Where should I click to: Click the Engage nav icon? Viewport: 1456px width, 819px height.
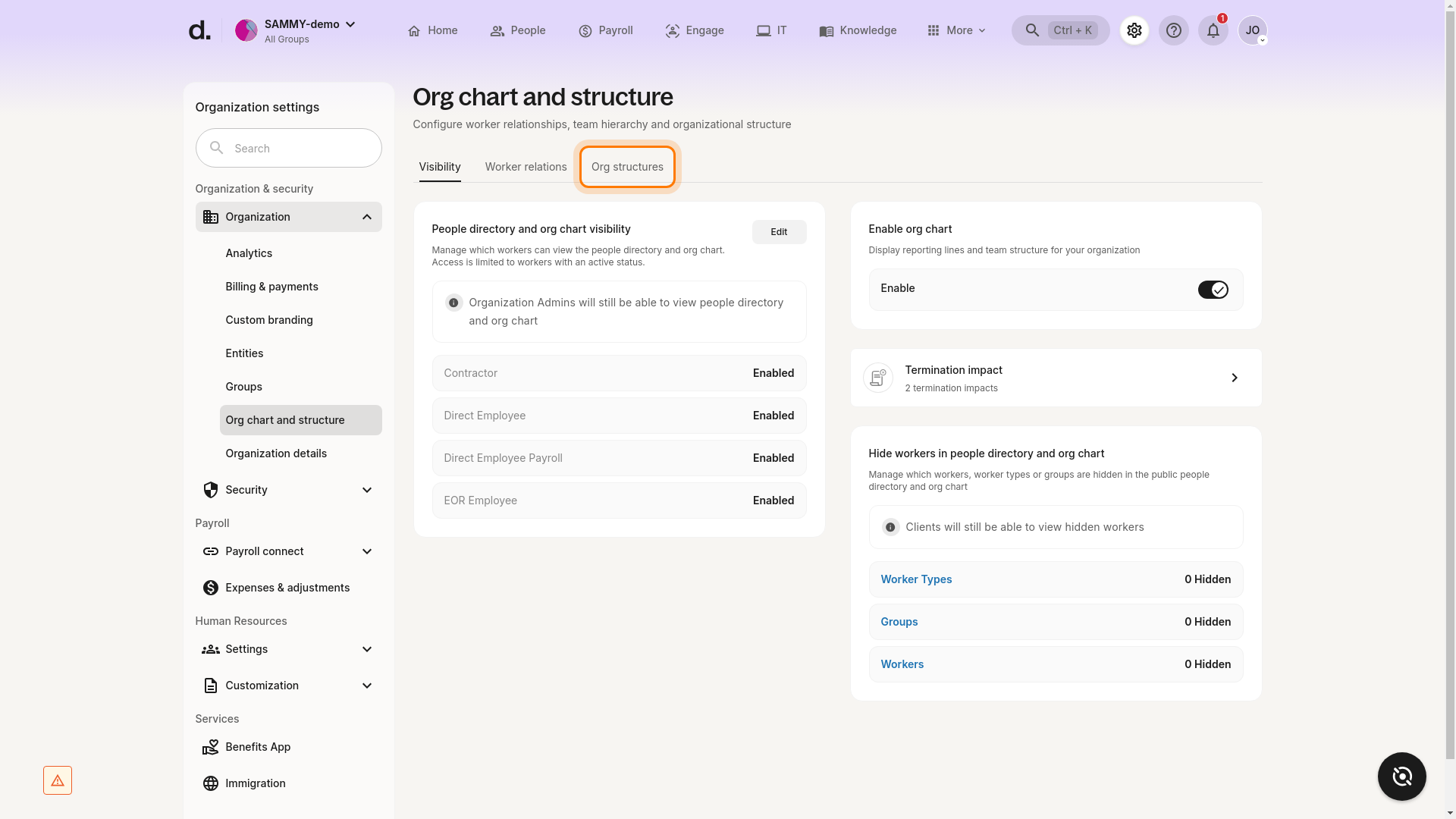[673, 31]
